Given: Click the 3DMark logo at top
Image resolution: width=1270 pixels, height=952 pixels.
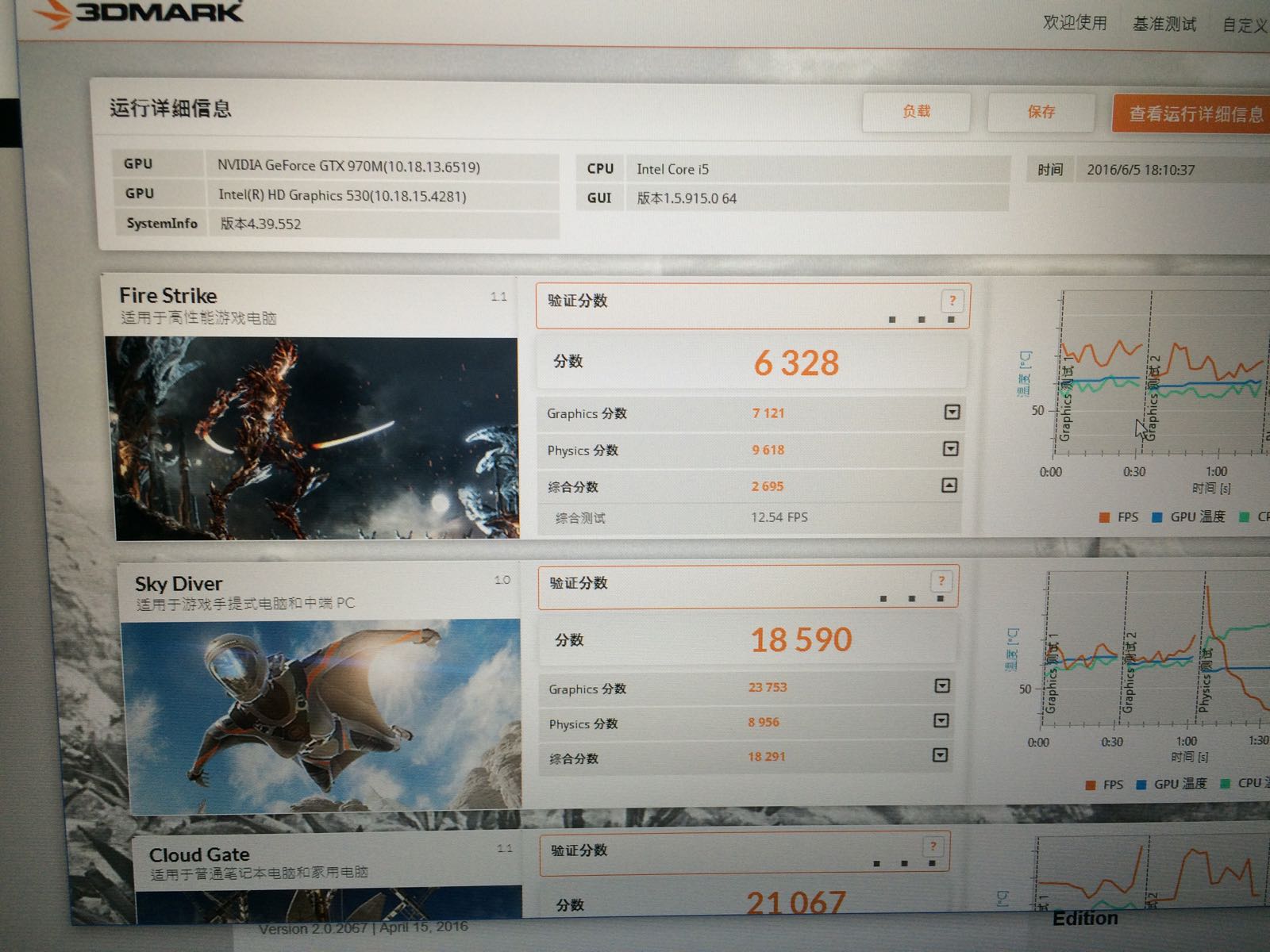Looking at the screenshot, I should pyautogui.click(x=139, y=12).
